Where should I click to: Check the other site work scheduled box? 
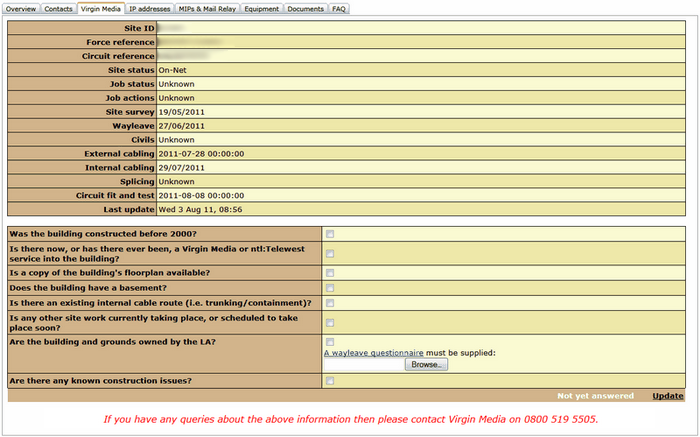(330, 322)
